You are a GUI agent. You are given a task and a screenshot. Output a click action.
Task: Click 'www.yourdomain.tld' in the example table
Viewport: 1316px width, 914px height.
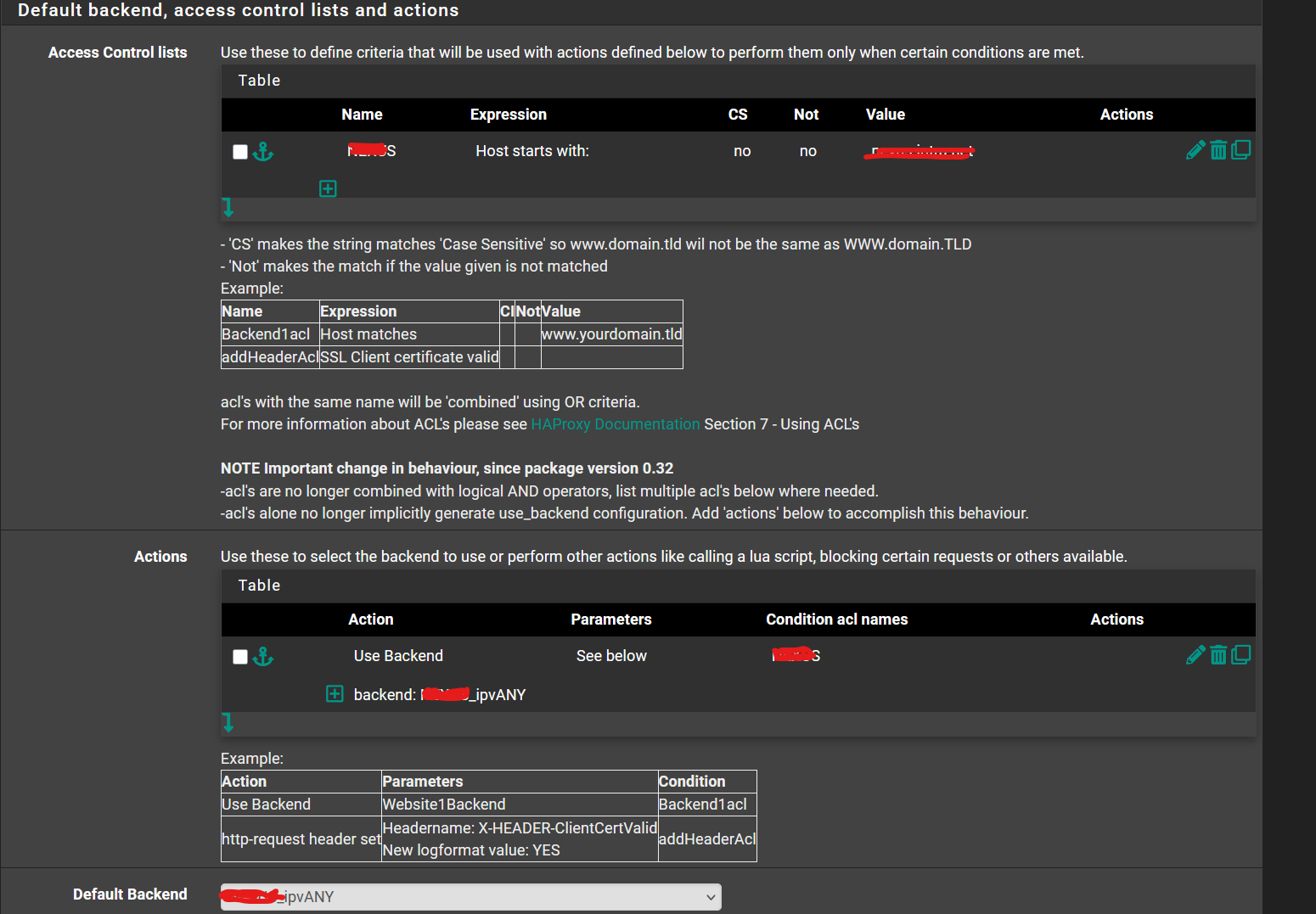coord(611,334)
